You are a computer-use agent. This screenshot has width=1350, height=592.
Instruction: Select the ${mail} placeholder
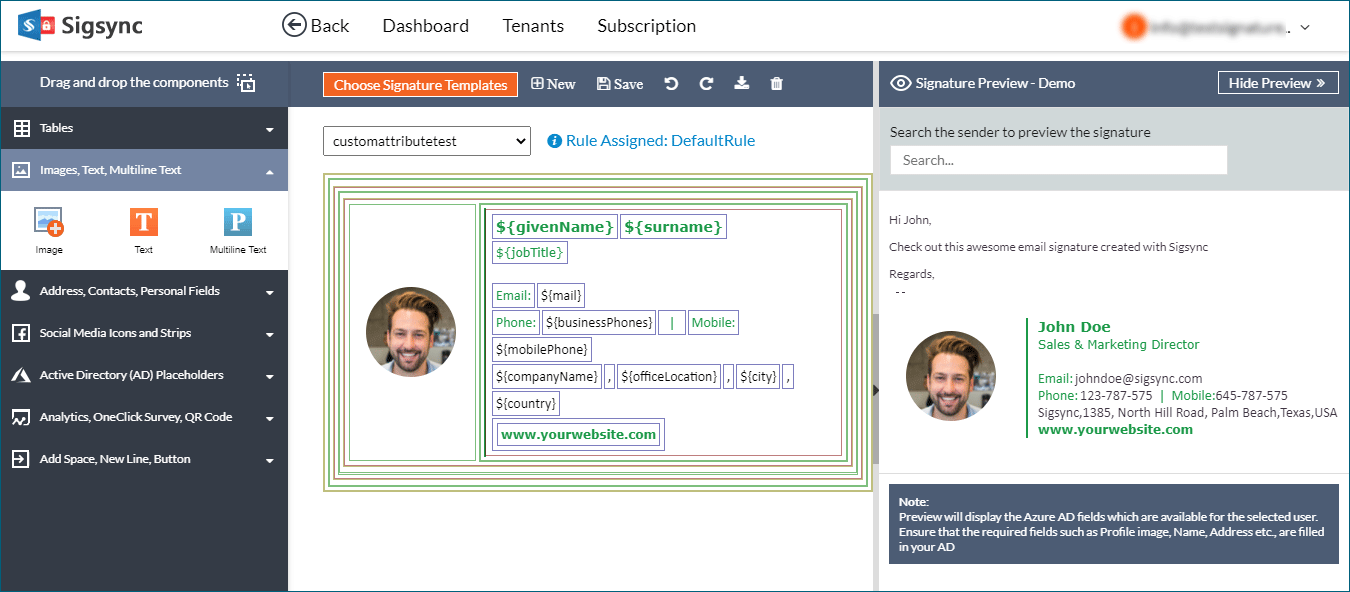pyautogui.click(x=561, y=295)
